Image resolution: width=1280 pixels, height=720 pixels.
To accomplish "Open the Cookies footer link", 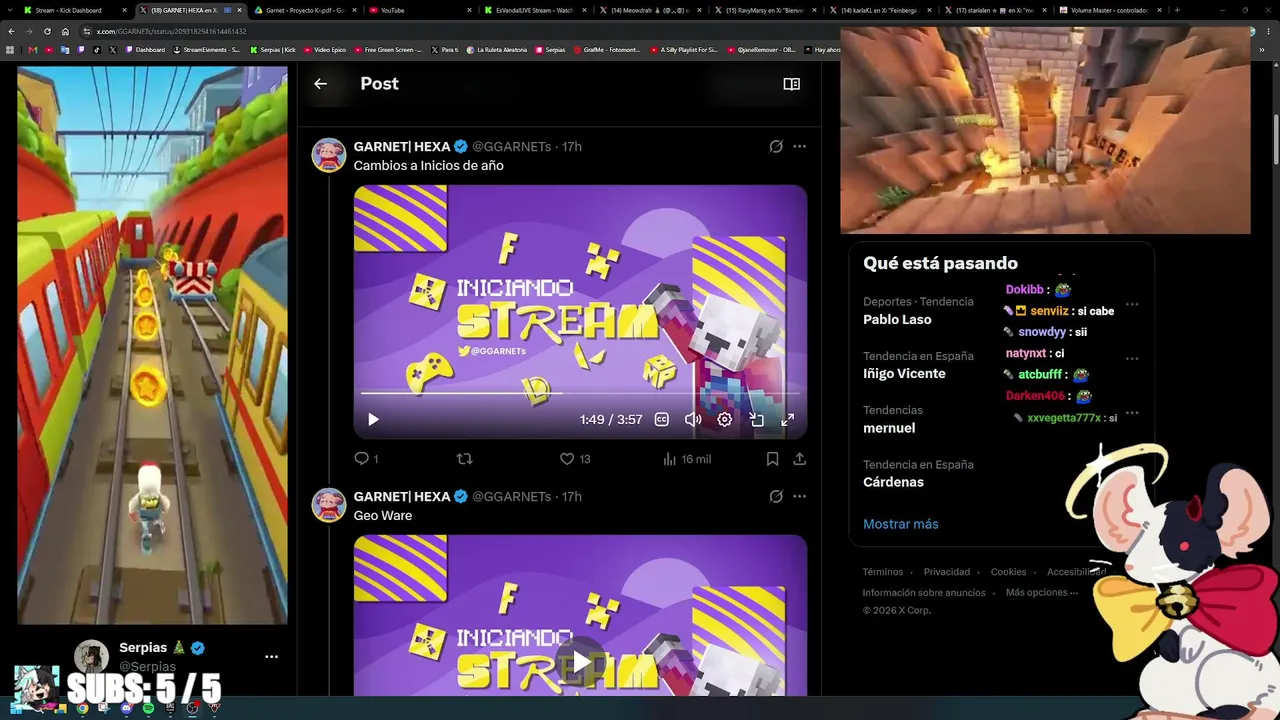I will coord(1008,572).
